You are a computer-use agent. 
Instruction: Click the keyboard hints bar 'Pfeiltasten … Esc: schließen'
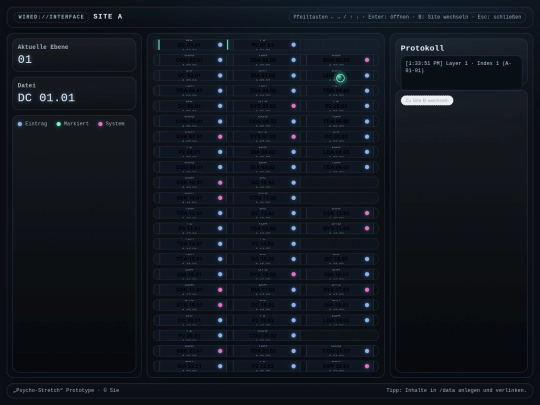click(x=407, y=17)
